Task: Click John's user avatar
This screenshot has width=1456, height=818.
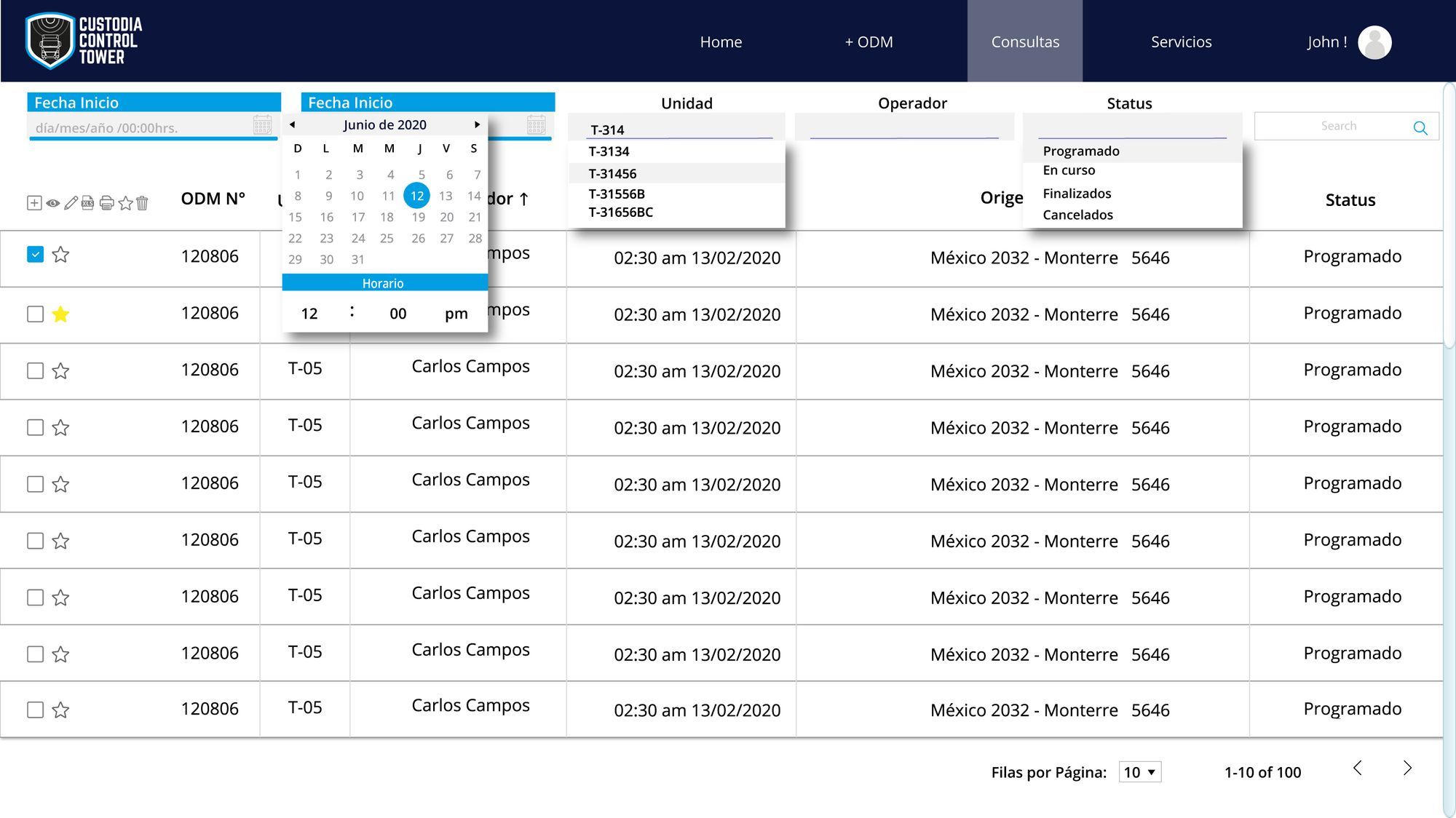Action: (x=1374, y=42)
